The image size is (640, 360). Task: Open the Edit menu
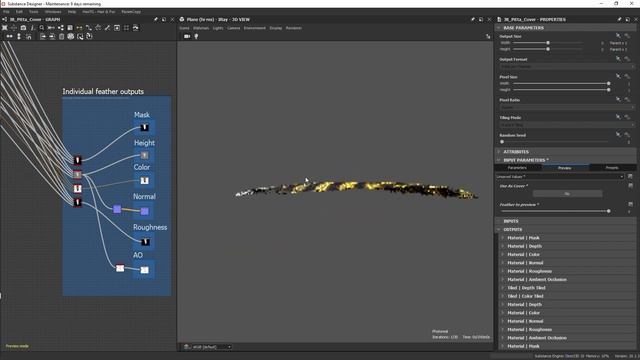pyautogui.click(x=19, y=12)
